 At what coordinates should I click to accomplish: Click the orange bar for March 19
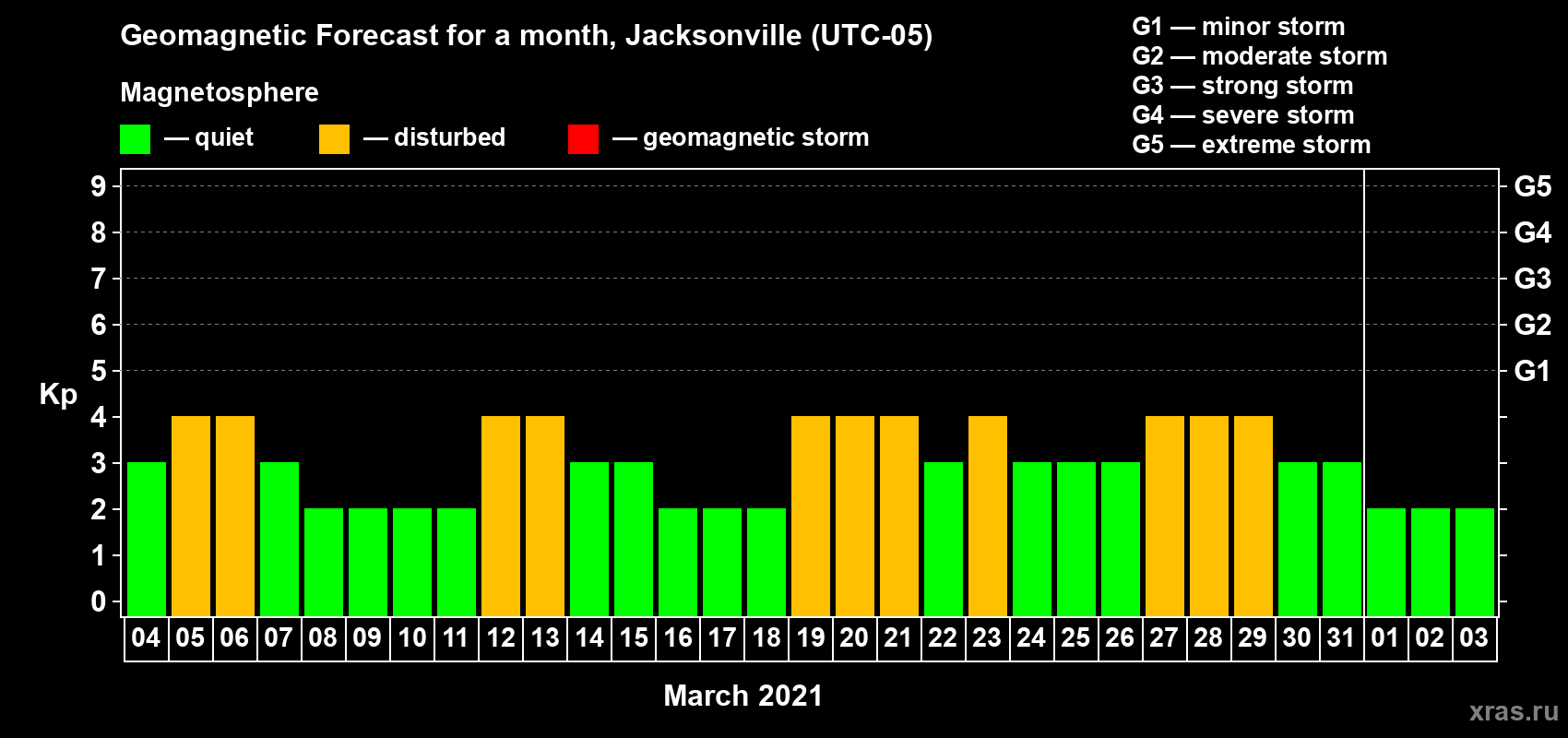point(811,516)
